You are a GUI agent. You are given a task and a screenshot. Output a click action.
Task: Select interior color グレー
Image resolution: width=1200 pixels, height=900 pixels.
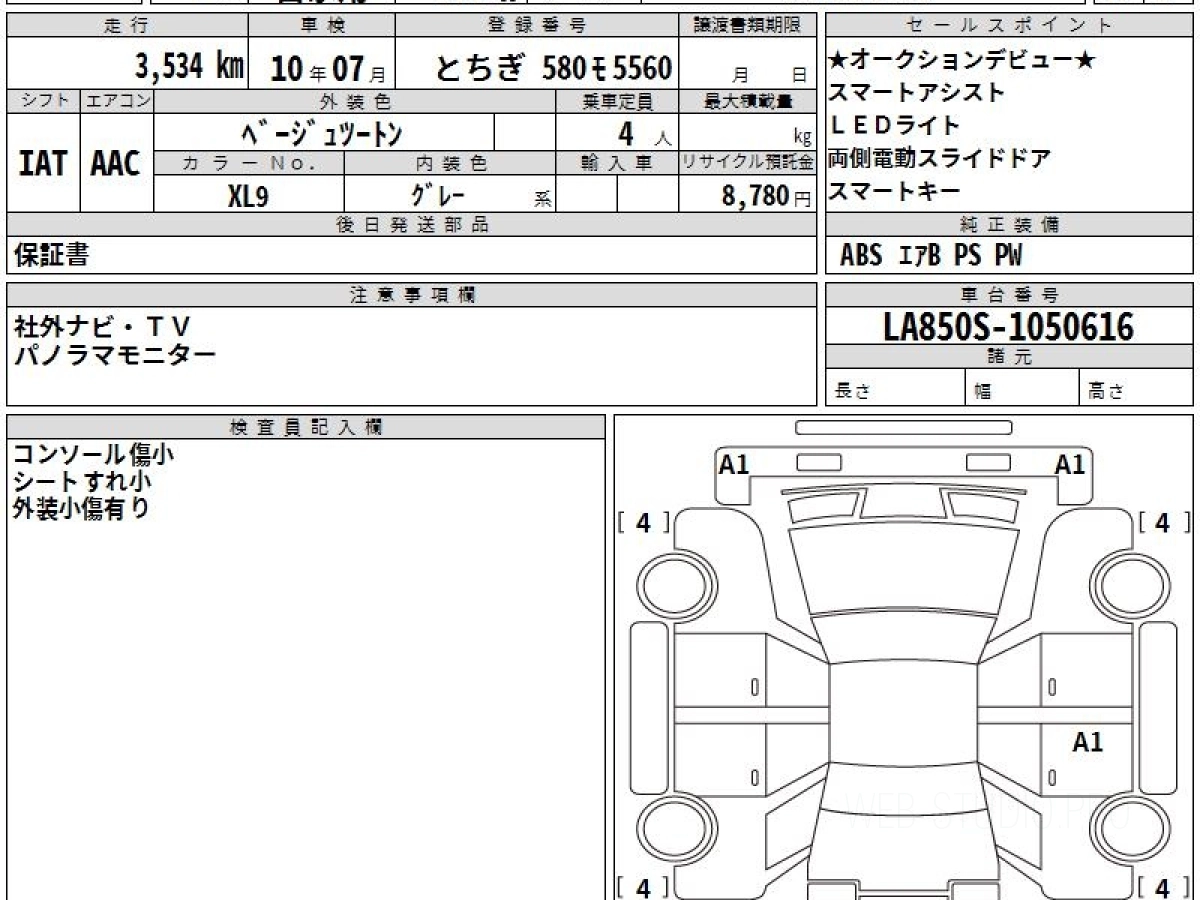point(438,194)
